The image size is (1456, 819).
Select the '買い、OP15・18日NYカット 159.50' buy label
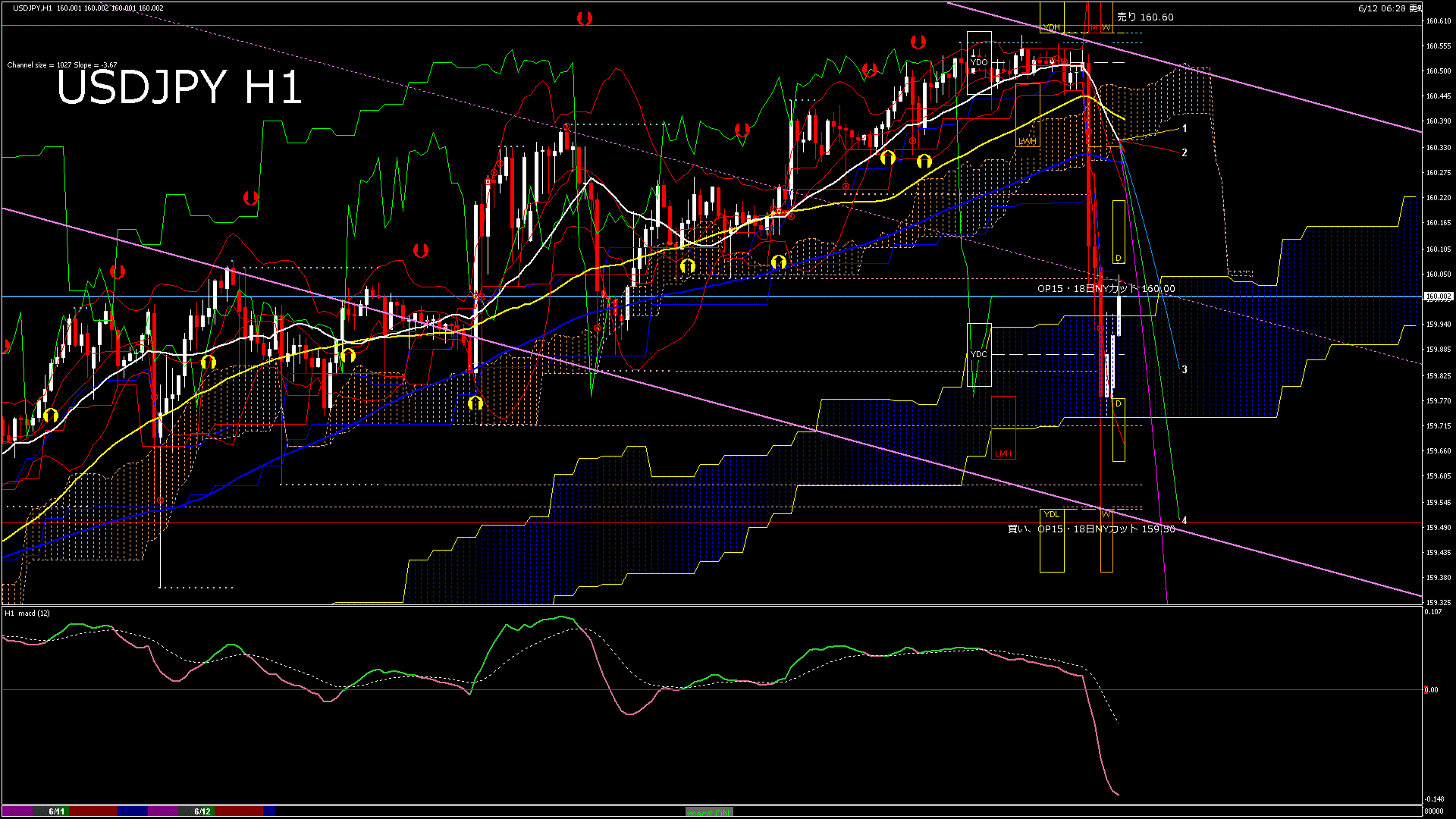point(1091,529)
